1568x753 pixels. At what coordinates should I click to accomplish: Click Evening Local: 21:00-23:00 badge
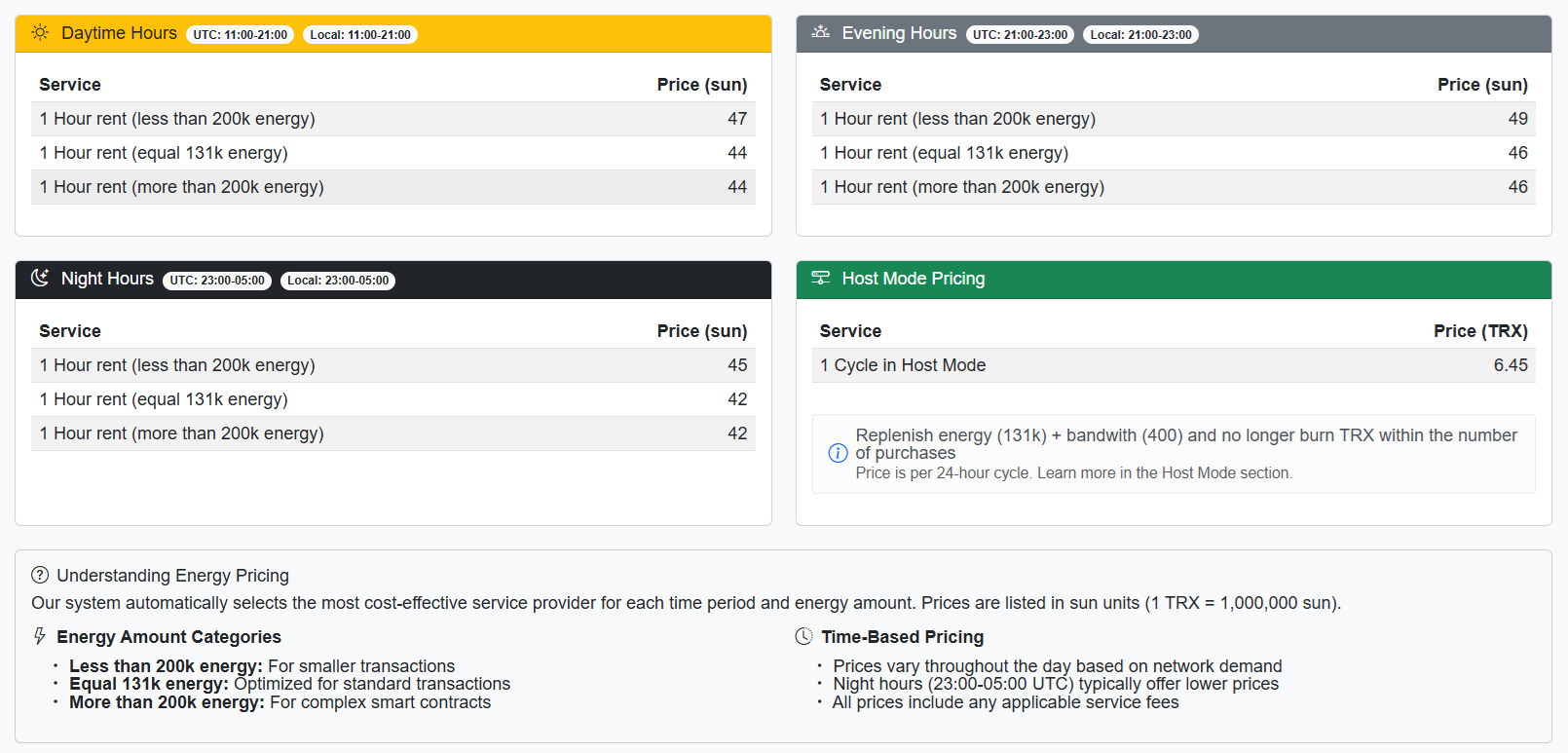pyautogui.click(x=1141, y=35)
